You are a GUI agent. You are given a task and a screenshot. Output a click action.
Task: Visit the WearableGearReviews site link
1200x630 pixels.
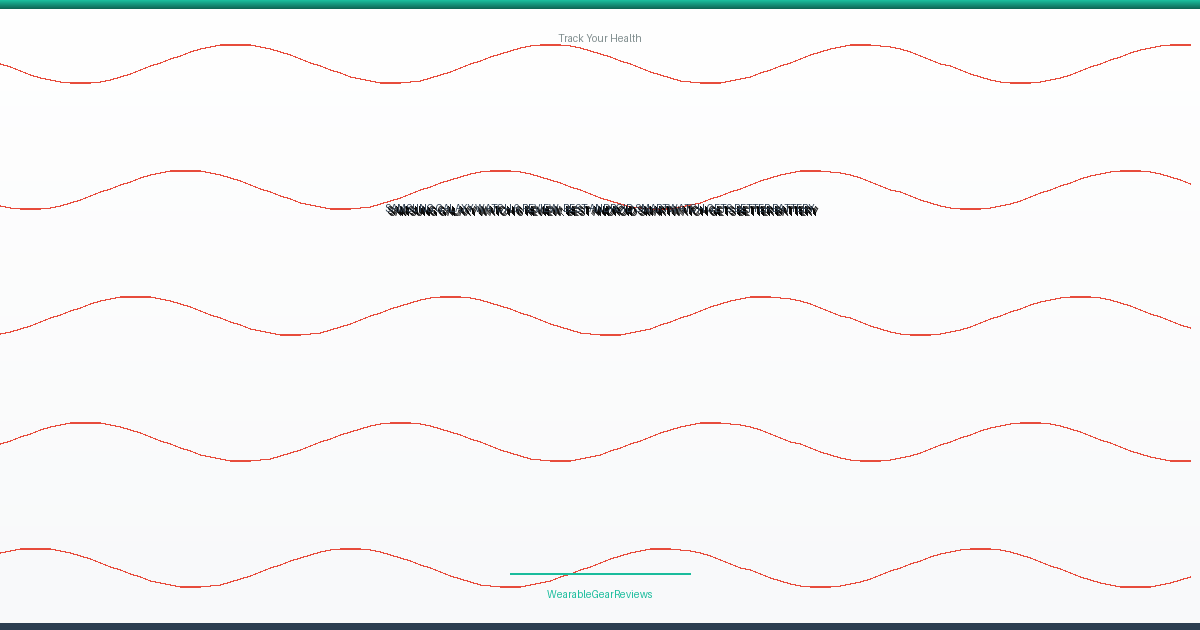click(600, 594)
